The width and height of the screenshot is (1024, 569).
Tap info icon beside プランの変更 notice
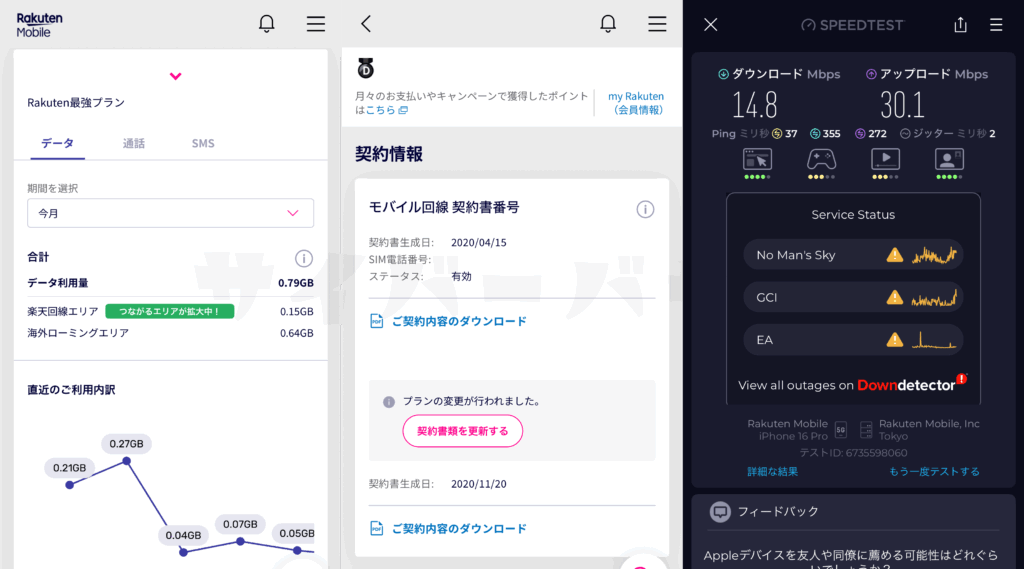389,402
